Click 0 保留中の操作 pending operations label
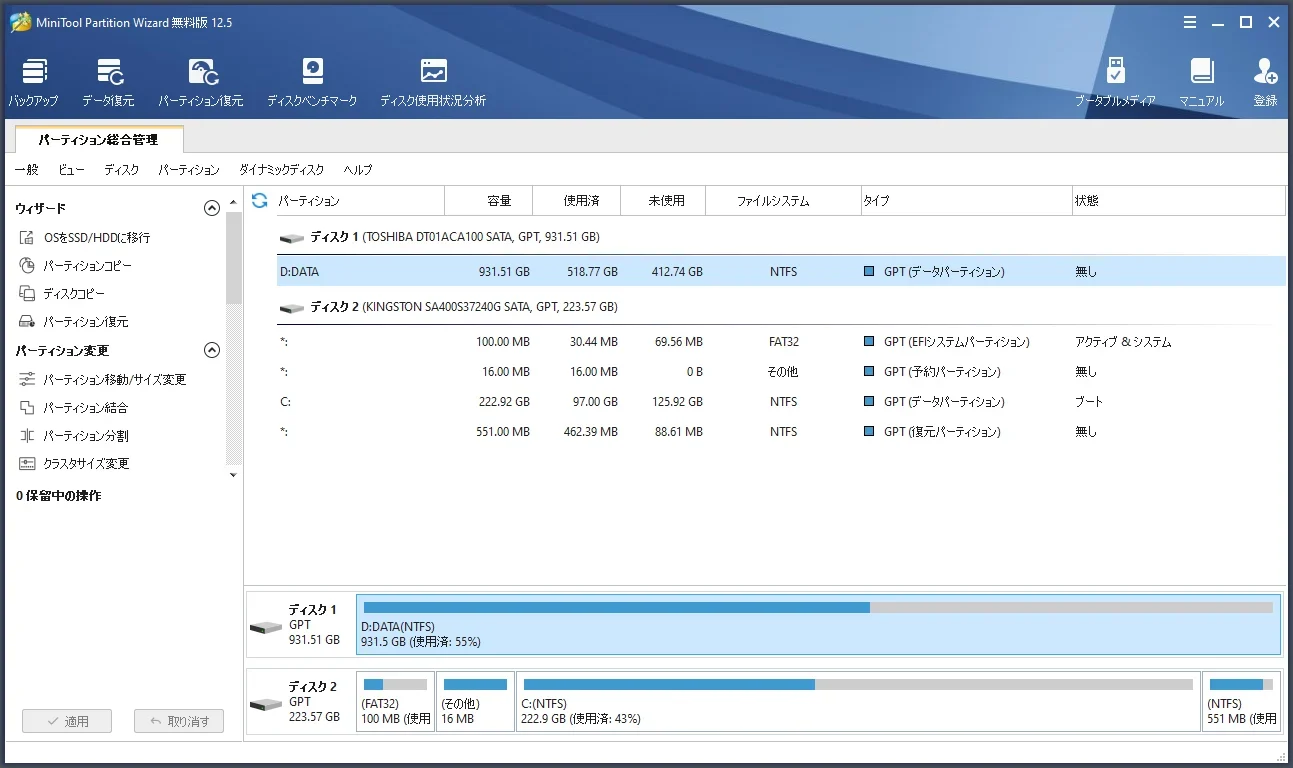The width and height of the screenshot is (1293, 768). coord(59,496)
